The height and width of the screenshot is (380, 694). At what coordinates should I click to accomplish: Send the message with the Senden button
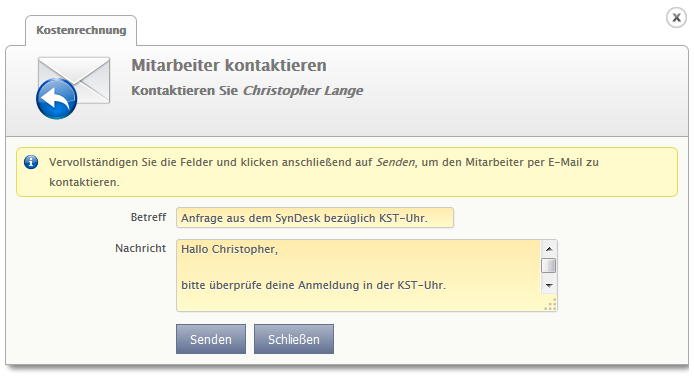coord(211,339)
